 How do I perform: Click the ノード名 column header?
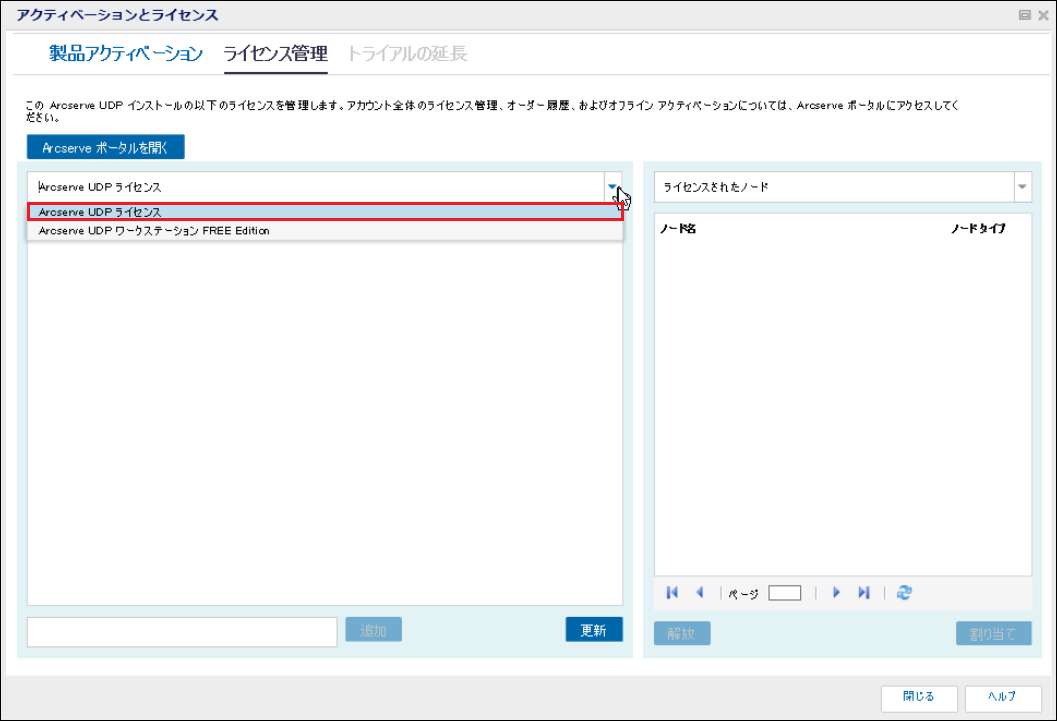click(x=678, y=228)
